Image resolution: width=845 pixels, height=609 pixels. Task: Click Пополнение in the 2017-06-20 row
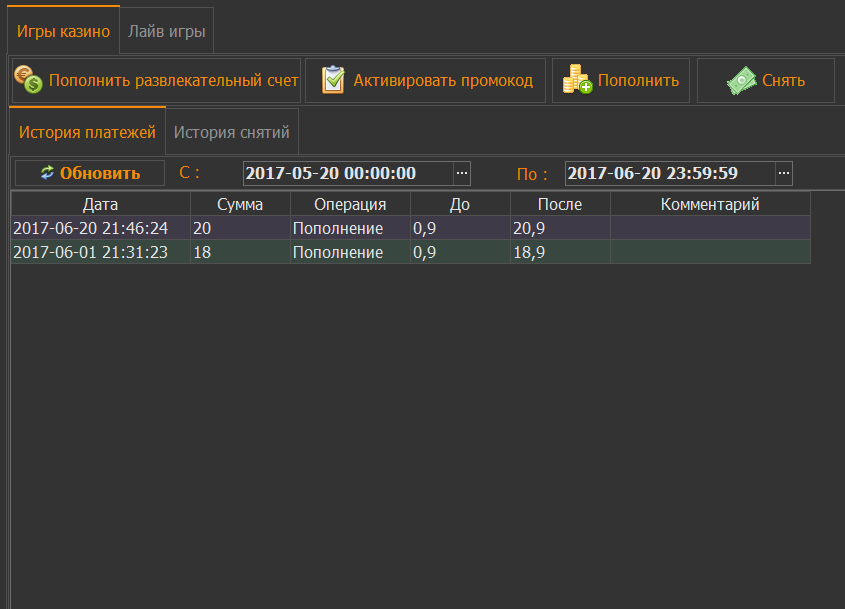[350, 228]
